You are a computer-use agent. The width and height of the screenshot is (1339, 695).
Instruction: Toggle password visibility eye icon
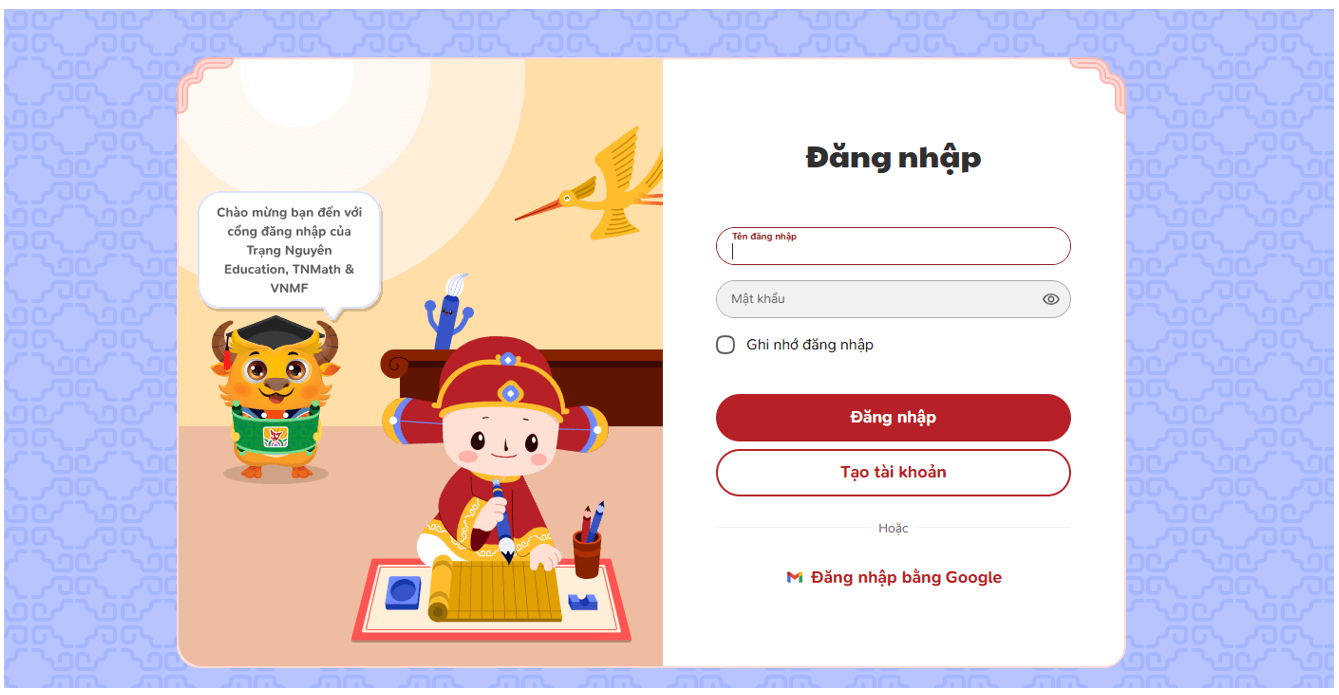point(1050,299)
